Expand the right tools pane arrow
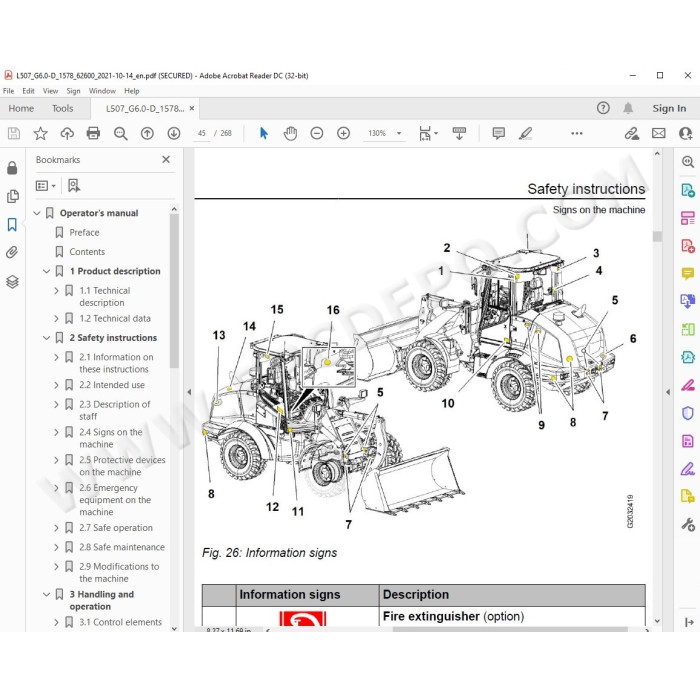This screenshot has height=700, width=700. coord(668,392)
